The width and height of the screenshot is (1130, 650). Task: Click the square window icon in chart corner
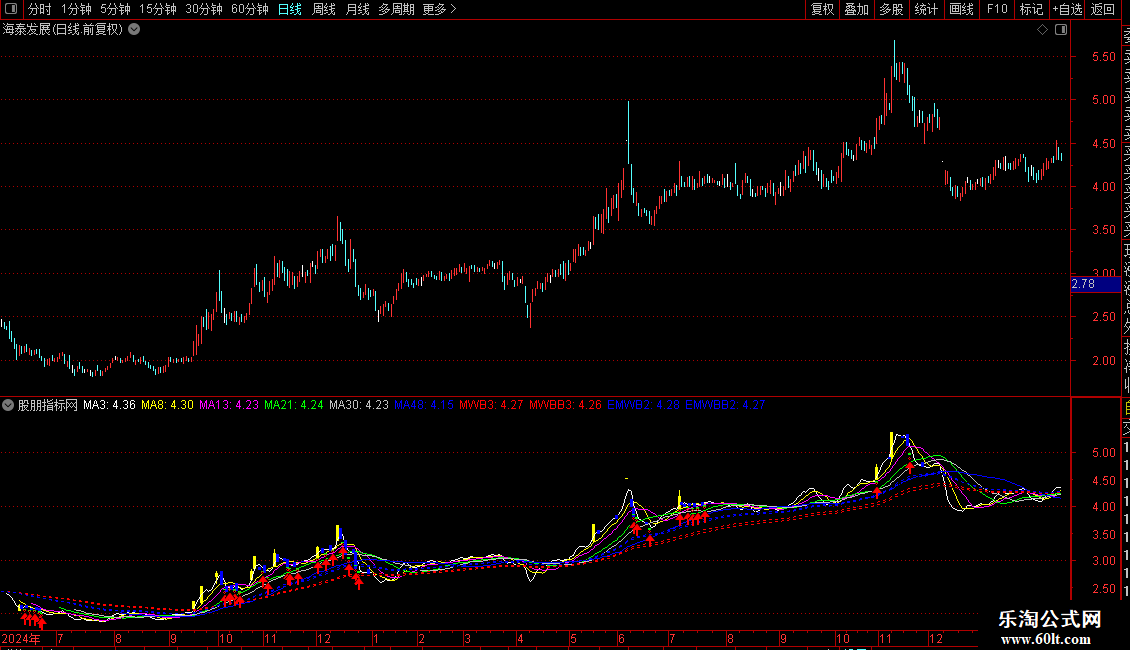tap(1061, 30)
